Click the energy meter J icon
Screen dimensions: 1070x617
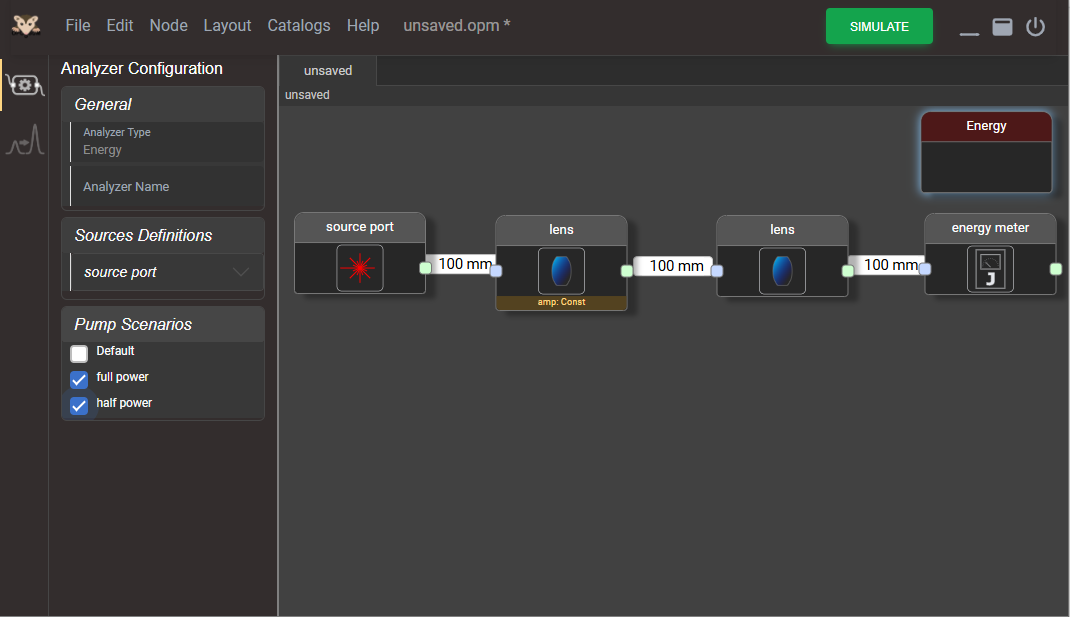point(990,270)
